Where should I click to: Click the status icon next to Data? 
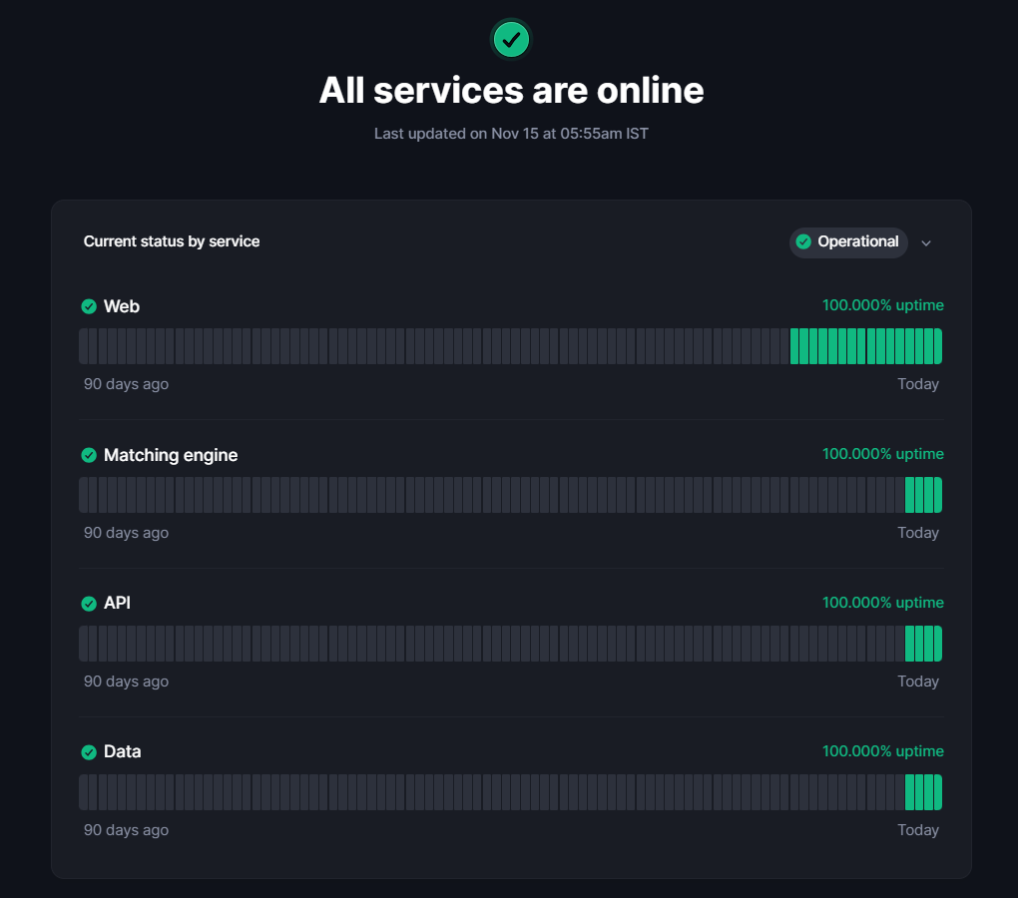coord(89,752)
